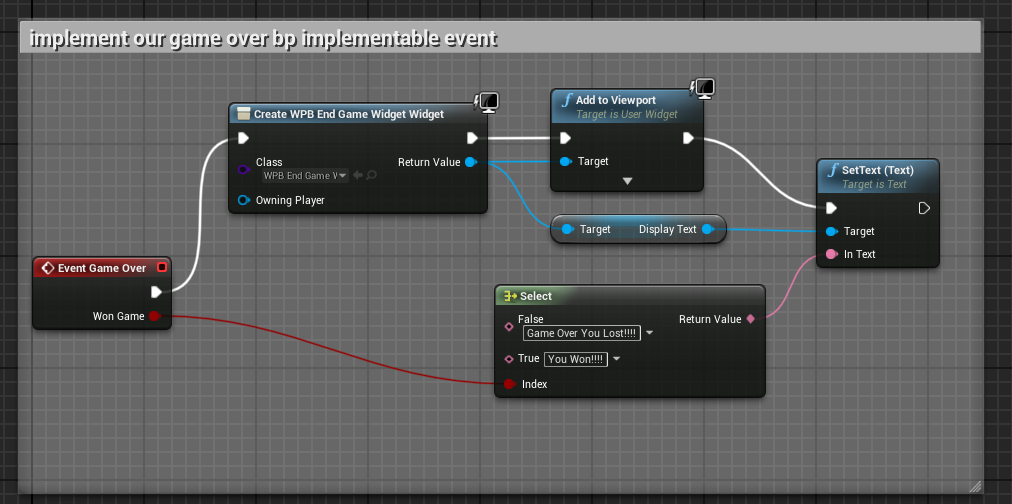Click Create WPB End Game Widget node title

pos(349,114)
